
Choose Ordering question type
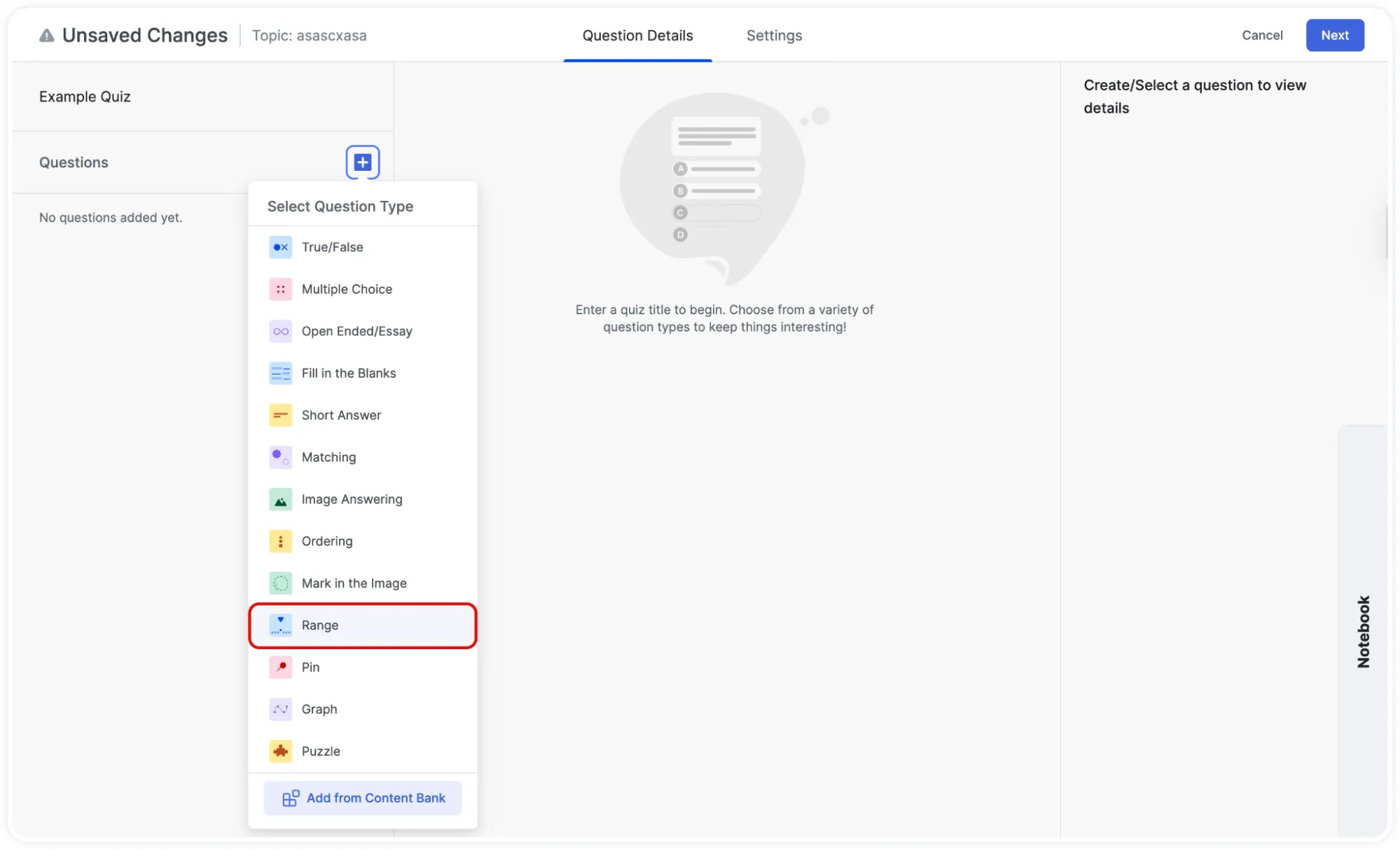363,541
